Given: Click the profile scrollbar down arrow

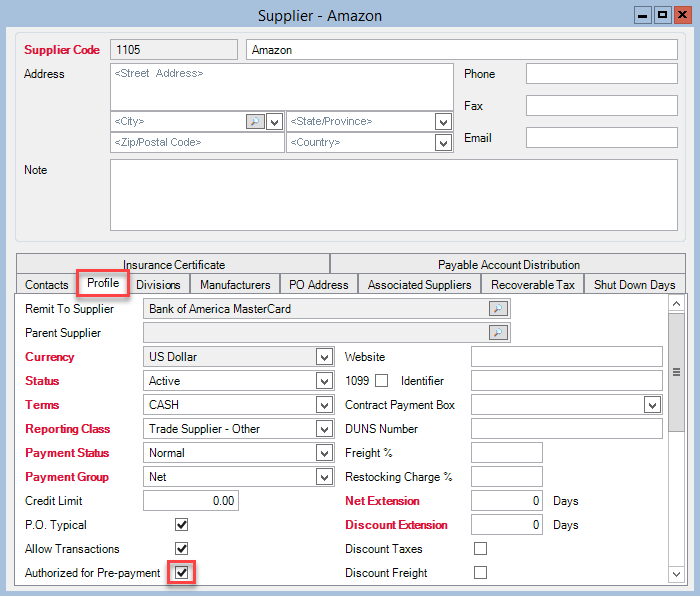Looking at the screenshot, I should pos(676,574).
